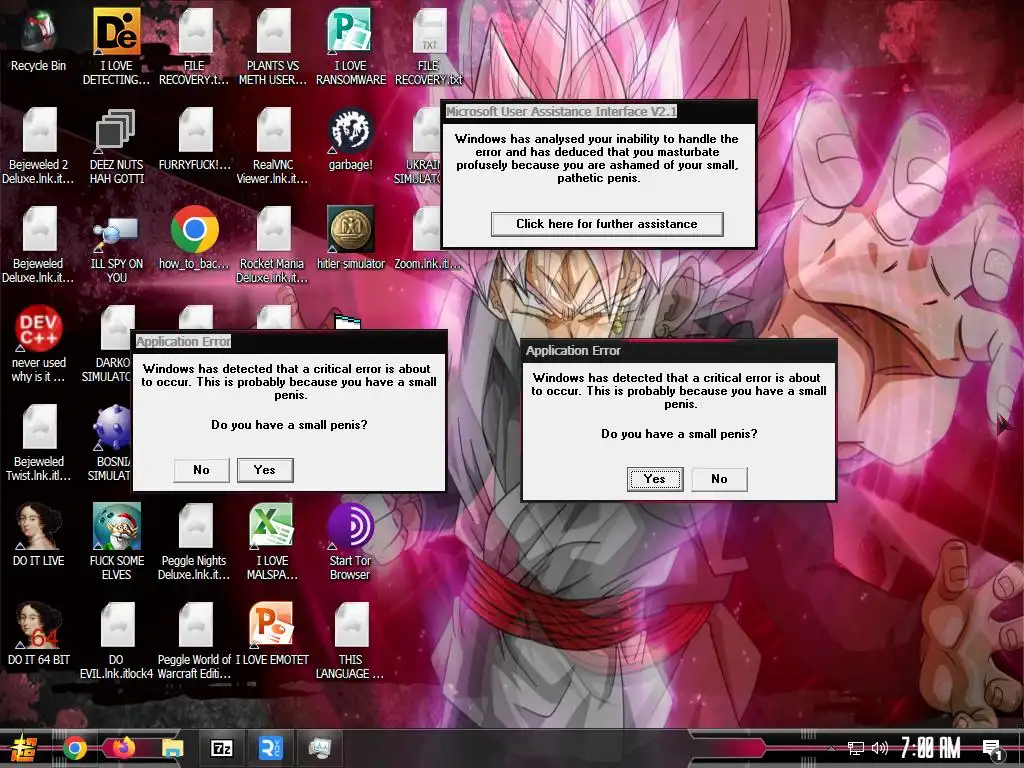Choose No in the right Application Error dialog

point(719,479)
